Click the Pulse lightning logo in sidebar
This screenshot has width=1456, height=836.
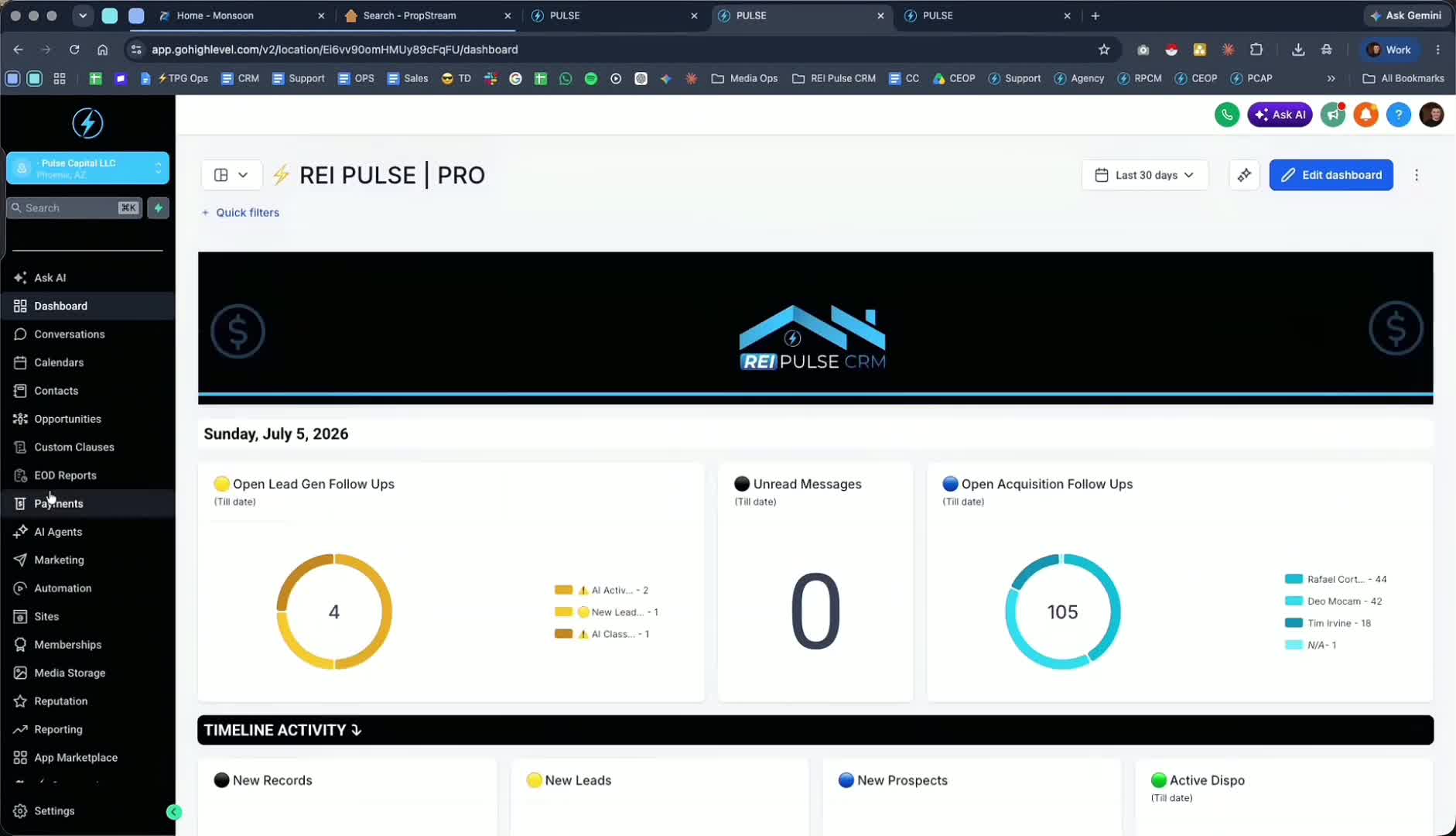pyautogui.click(x=87, y=123)
